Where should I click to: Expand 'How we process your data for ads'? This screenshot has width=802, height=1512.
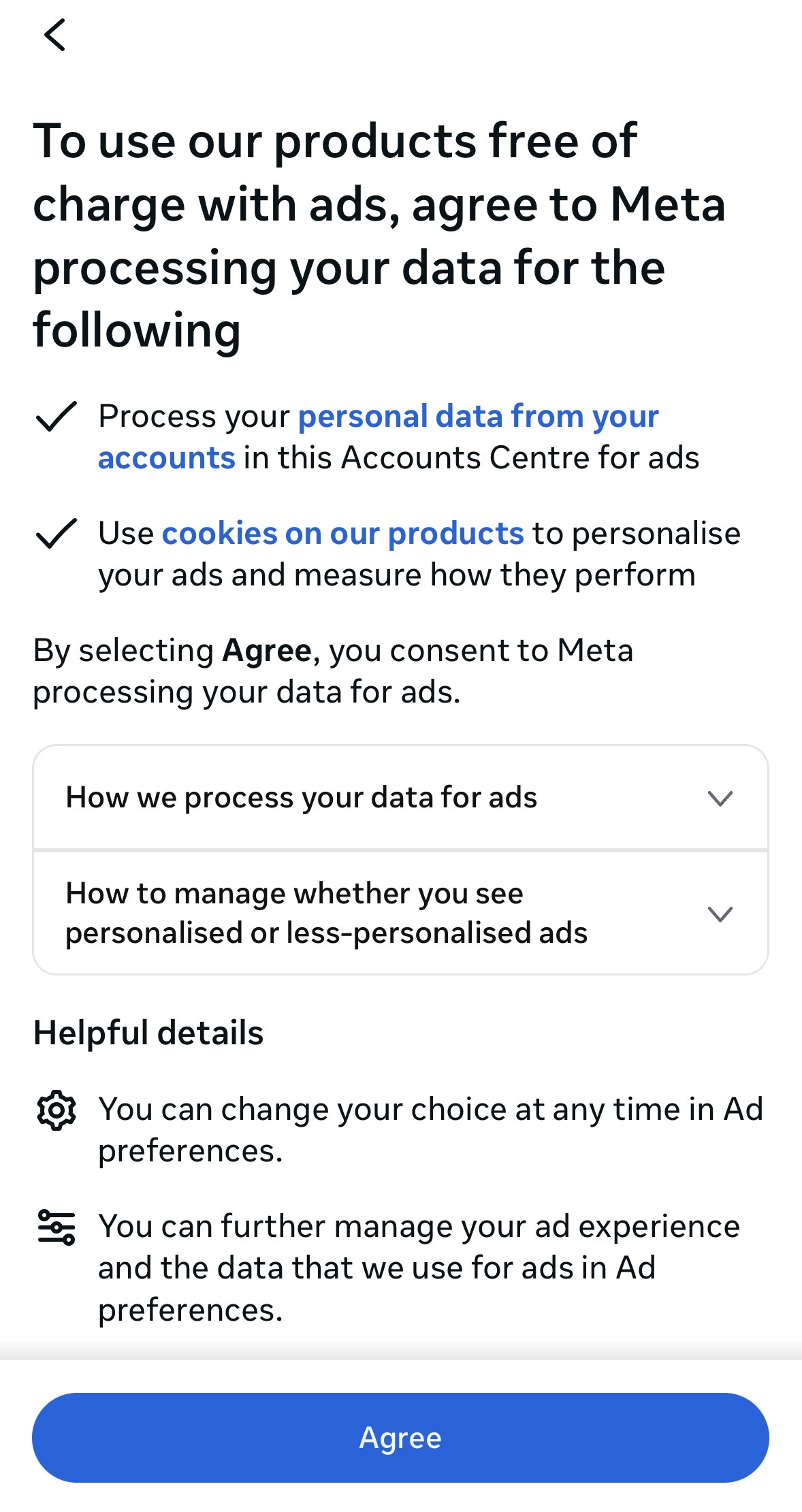coord(302,797)
